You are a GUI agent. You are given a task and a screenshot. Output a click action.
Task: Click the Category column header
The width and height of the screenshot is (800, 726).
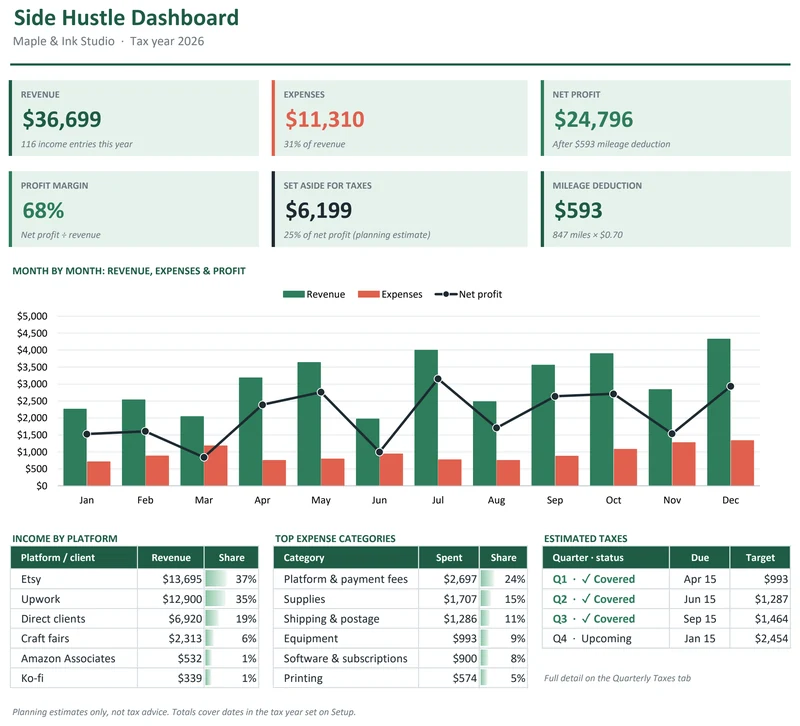(346, 558)
